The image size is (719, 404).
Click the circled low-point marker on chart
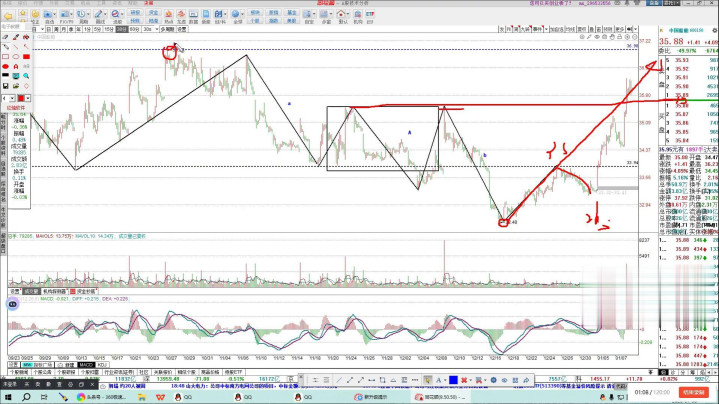click(x=504, y=222)
